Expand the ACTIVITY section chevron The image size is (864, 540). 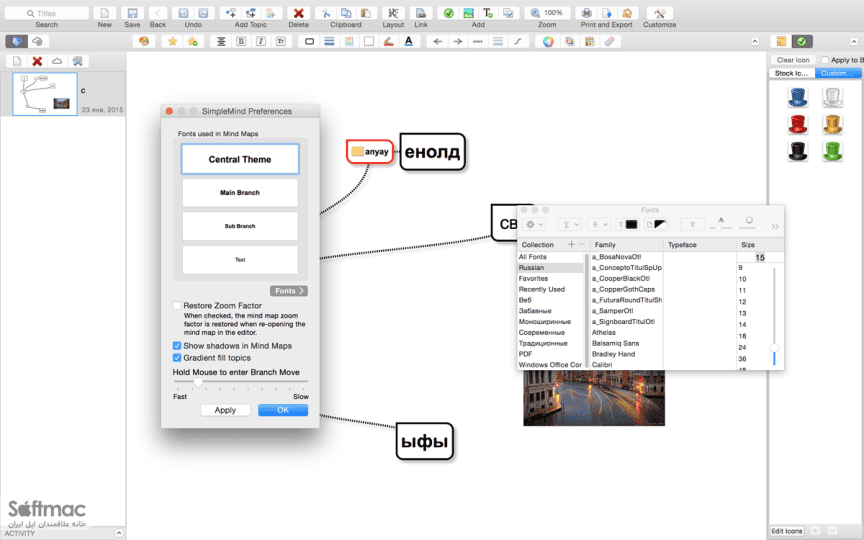(x=118, y=533)
